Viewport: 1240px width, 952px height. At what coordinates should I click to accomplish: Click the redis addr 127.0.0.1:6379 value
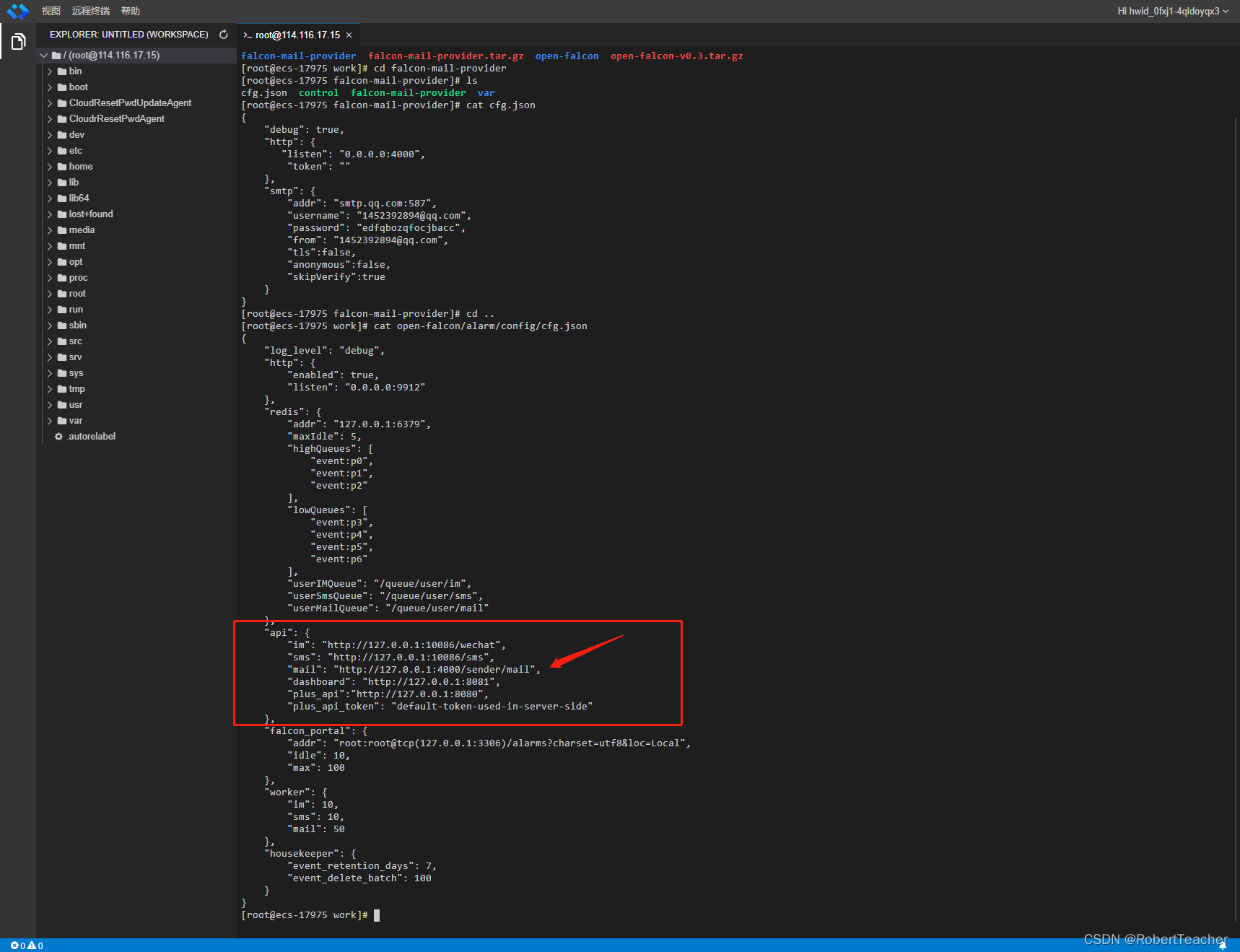tap(380, 424)
